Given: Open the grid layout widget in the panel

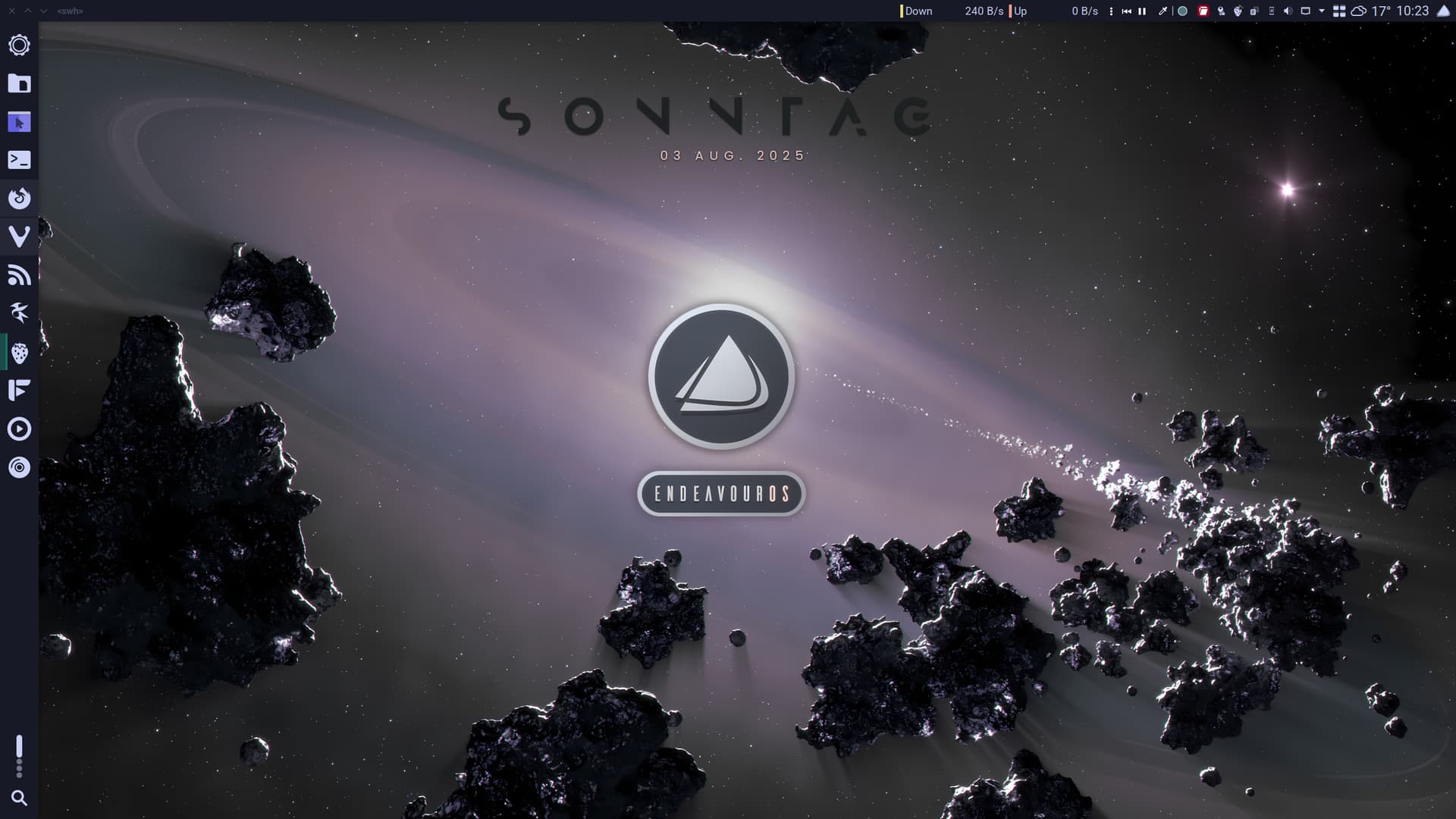Looking at the screenshot, I should pyautogui.click(x=1339, y=11).
